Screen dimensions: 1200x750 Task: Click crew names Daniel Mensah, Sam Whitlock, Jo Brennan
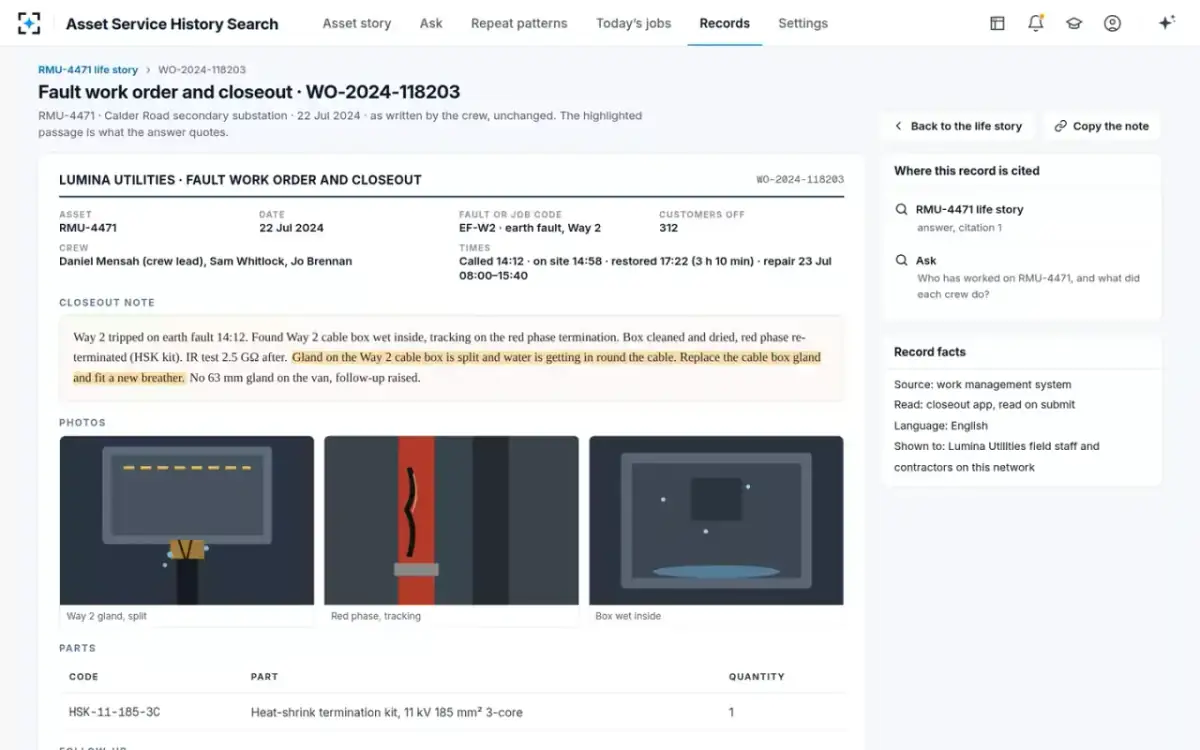[x=205, y=261]
